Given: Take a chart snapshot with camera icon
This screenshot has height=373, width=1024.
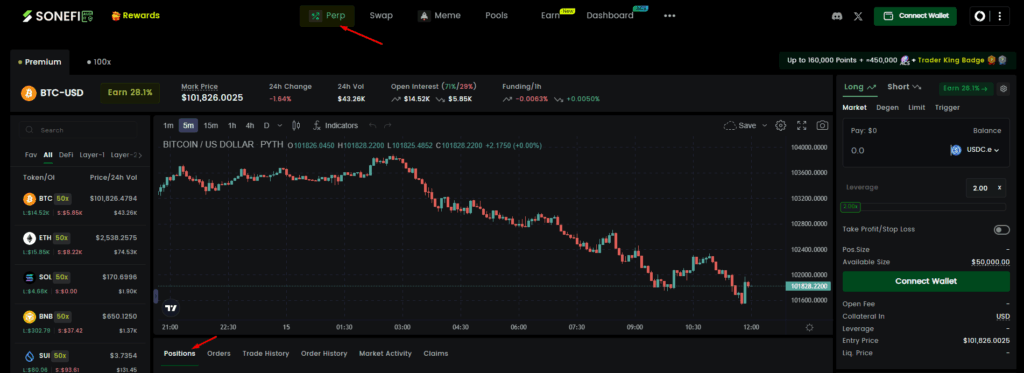Looking at the screenshot, I should pos(823,125).
